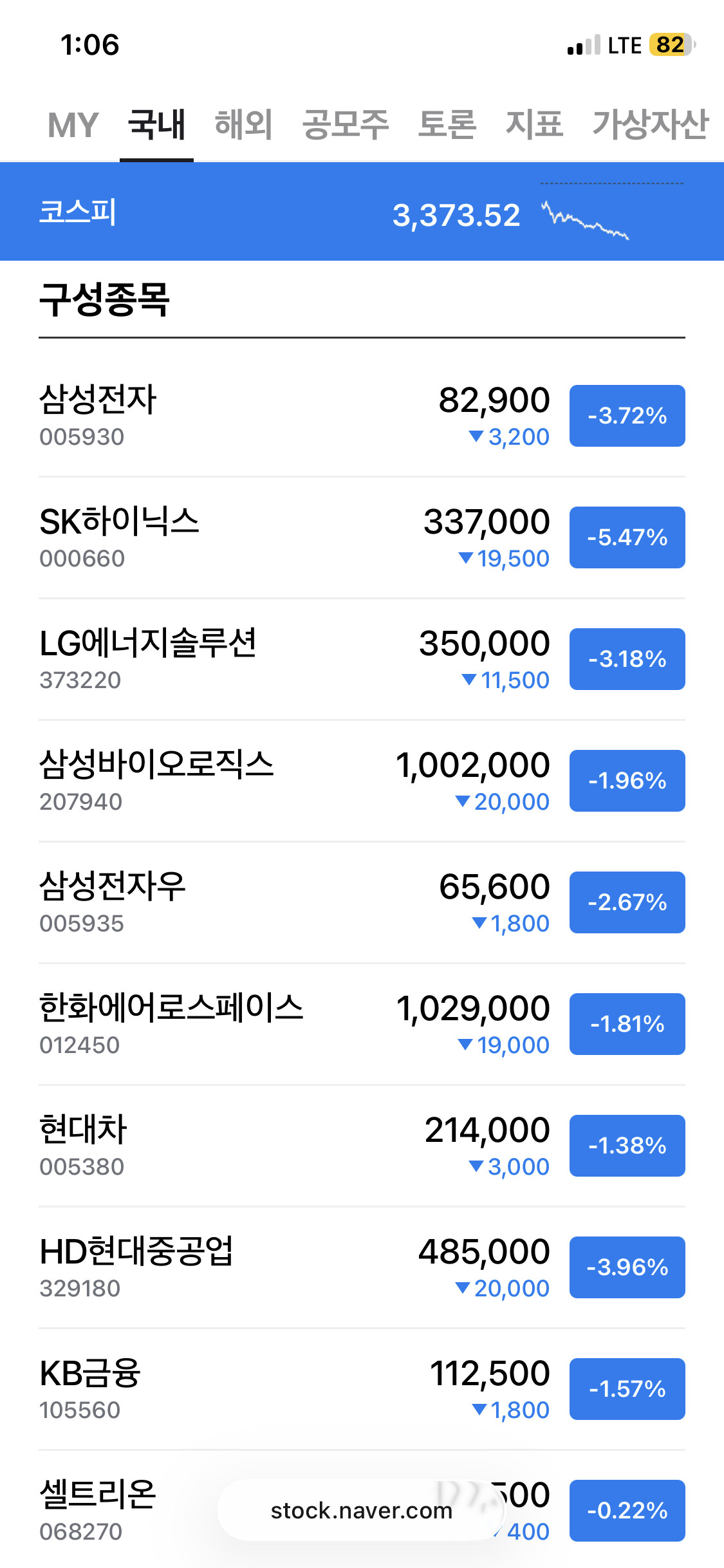The height and width of the screenshot is (1568, 724).
Task: Tap the -1.38% badge for 현대차
Action: point(627,1146)
